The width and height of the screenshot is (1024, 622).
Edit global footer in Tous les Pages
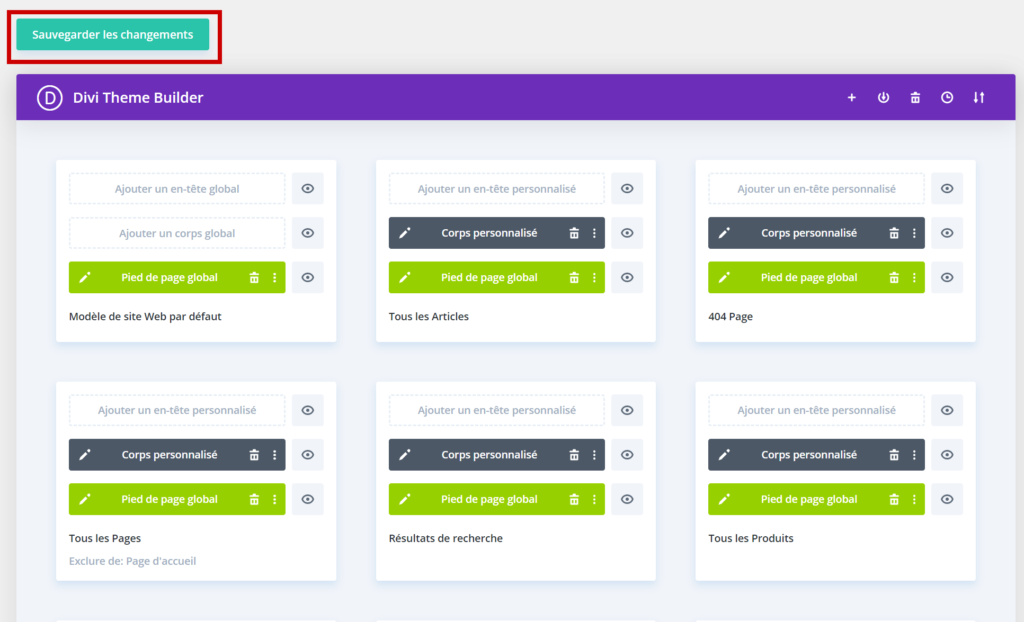tap(85, 499)
